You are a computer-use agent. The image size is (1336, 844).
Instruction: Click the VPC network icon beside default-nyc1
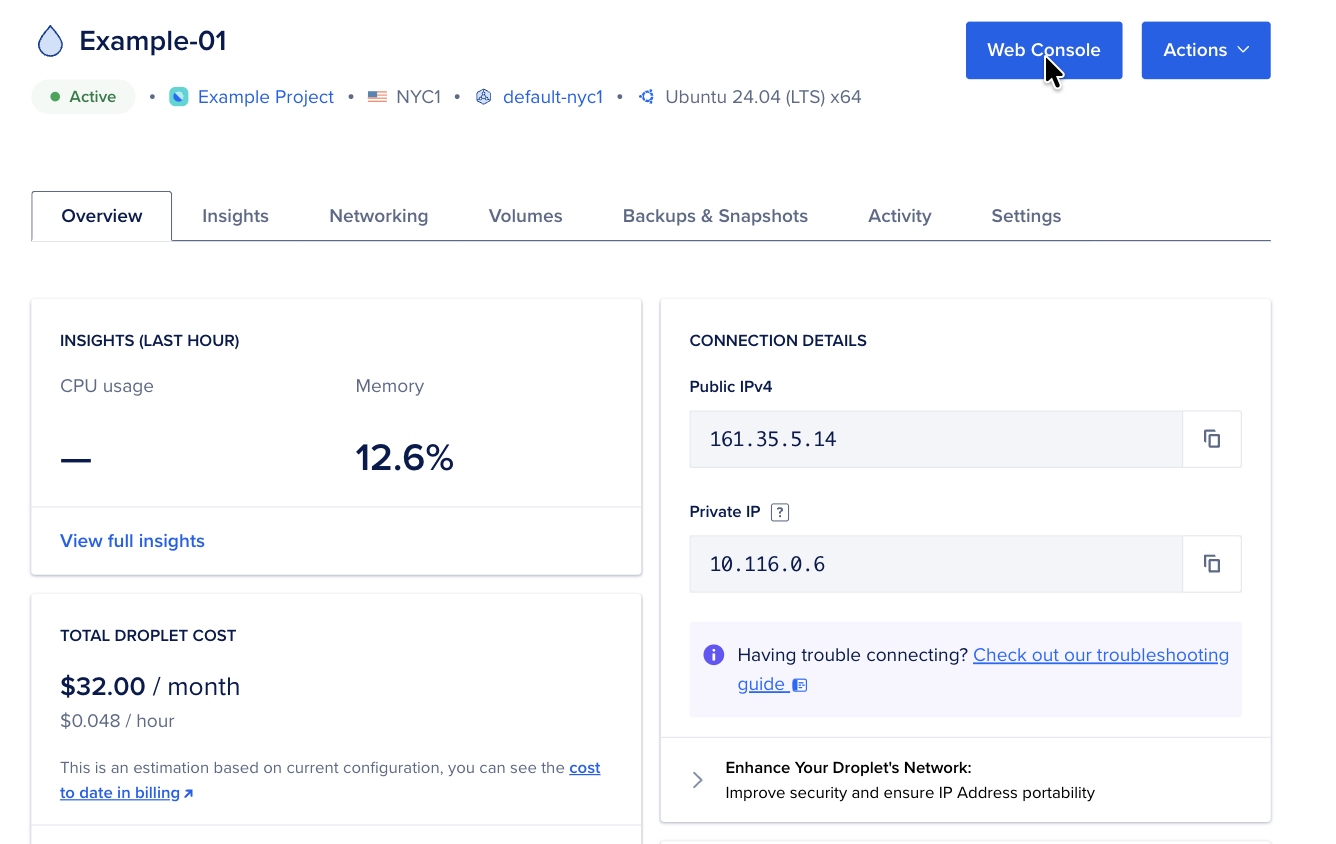(x=483, y=96)
